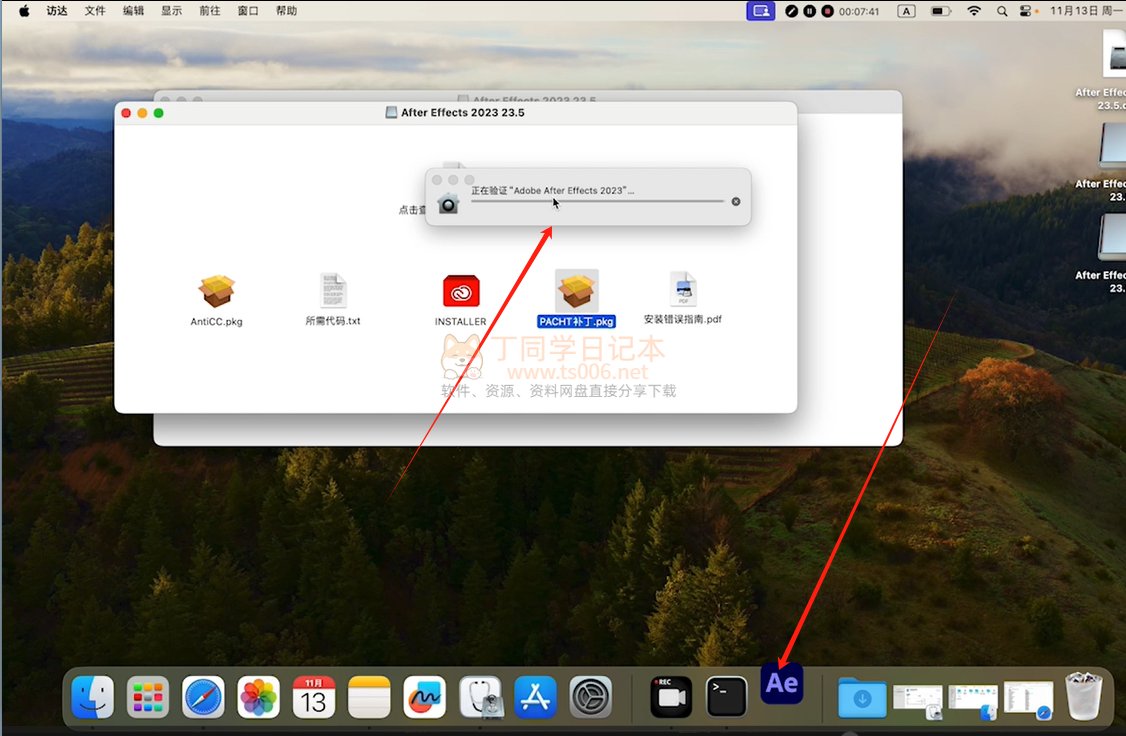Viewport: 1126px width, 736px height.
Task: Open the Trash in the Dock
Action: click(x=1084, y=696)
